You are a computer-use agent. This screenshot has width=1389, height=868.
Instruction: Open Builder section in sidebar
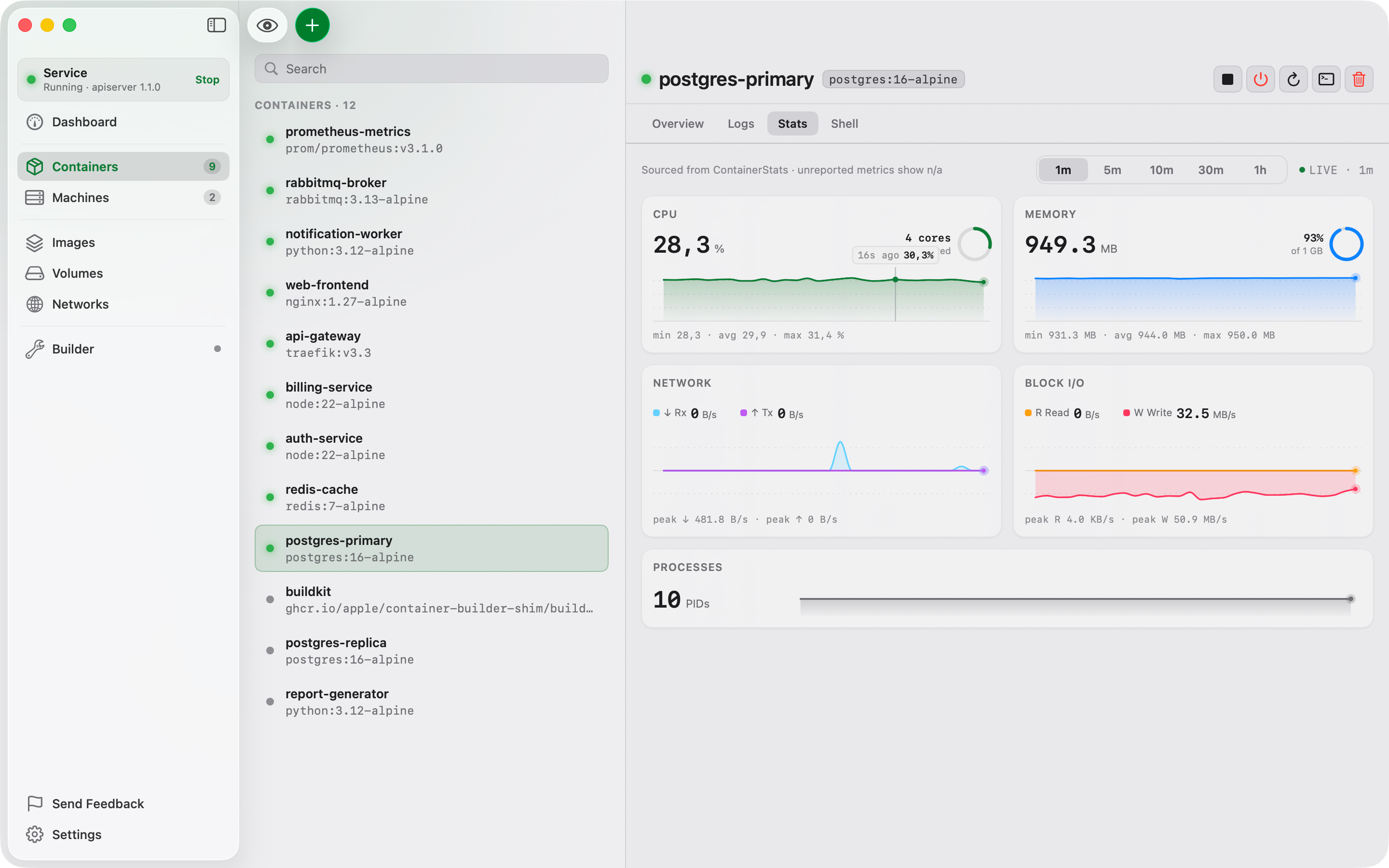coord(123,349)
